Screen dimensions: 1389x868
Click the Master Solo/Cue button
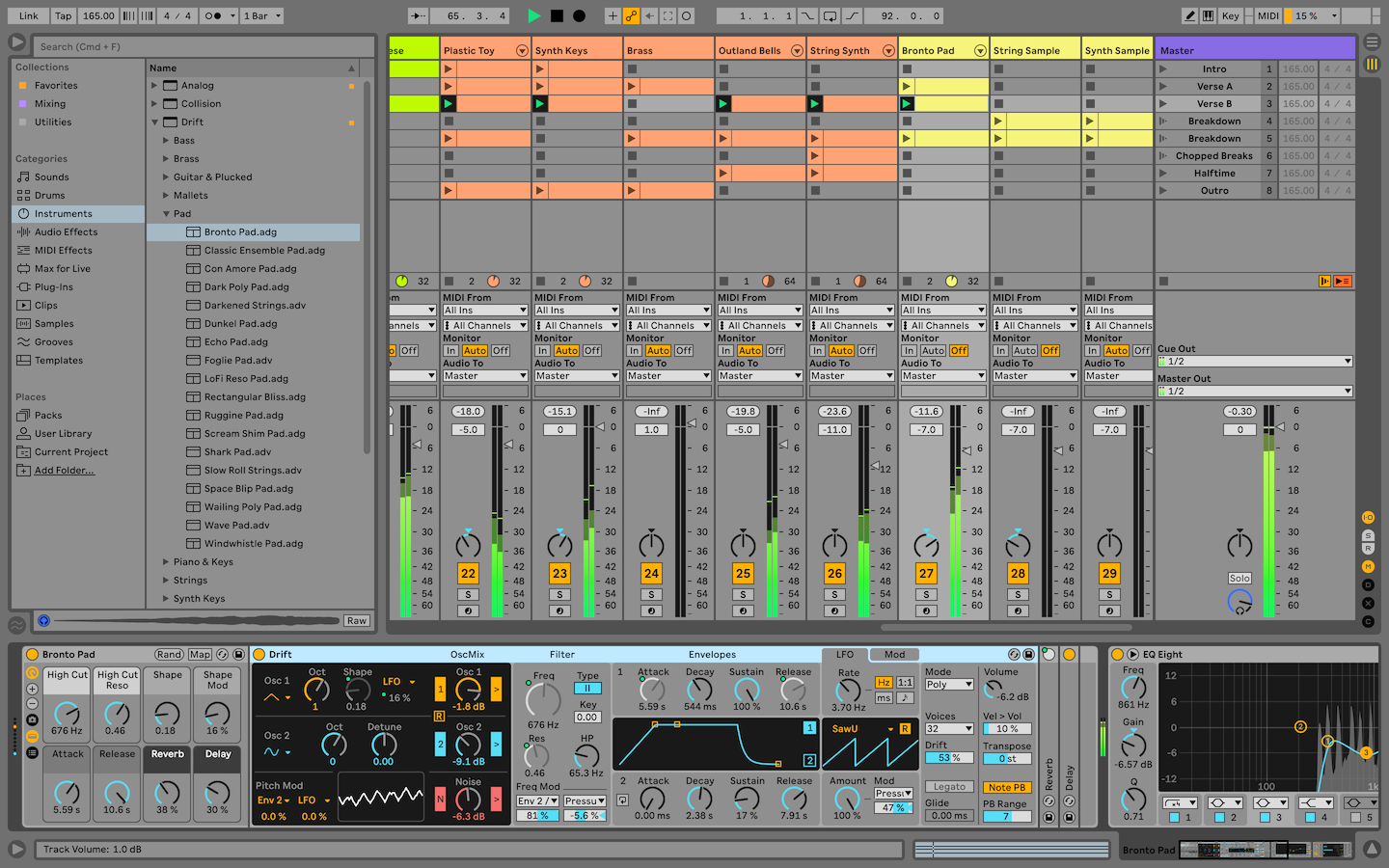point(1239,579)
